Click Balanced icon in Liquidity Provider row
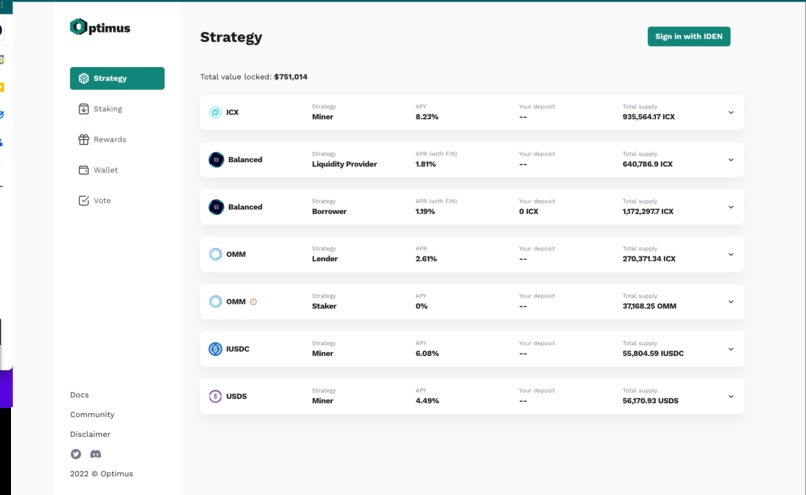The image size is (806, 495). [216, 160]
